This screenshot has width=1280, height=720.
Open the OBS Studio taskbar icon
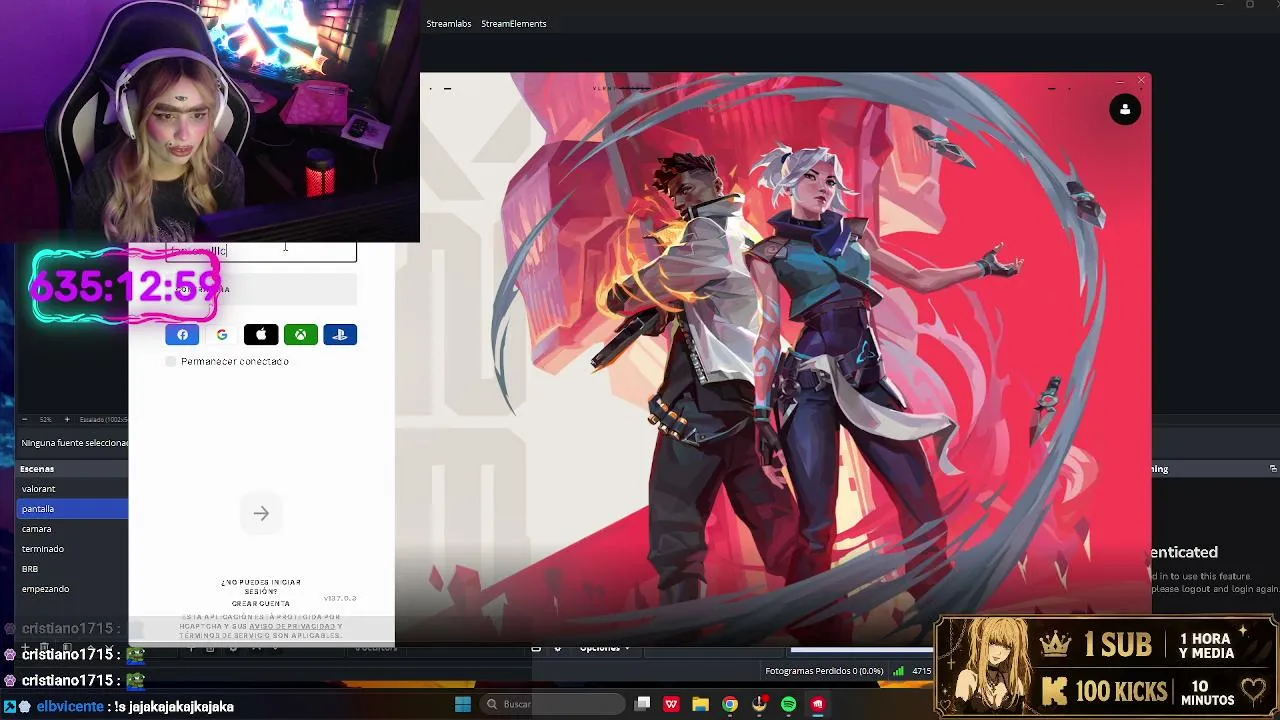[762, 704]
